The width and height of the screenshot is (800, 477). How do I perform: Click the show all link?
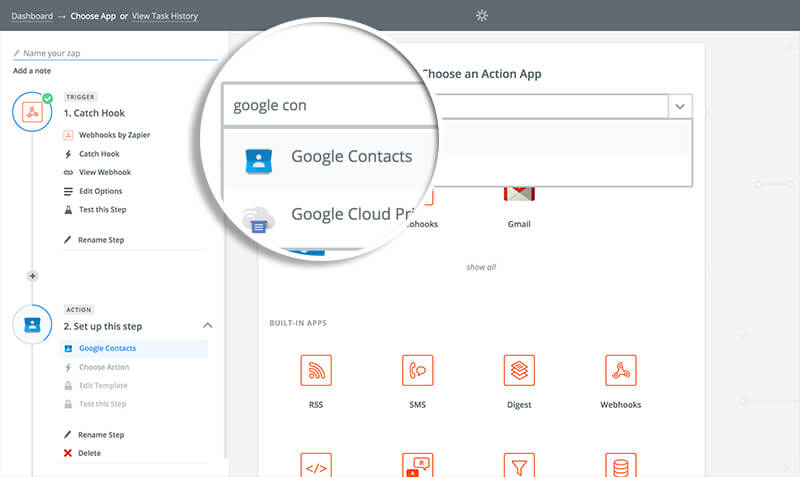coord(481,267)
